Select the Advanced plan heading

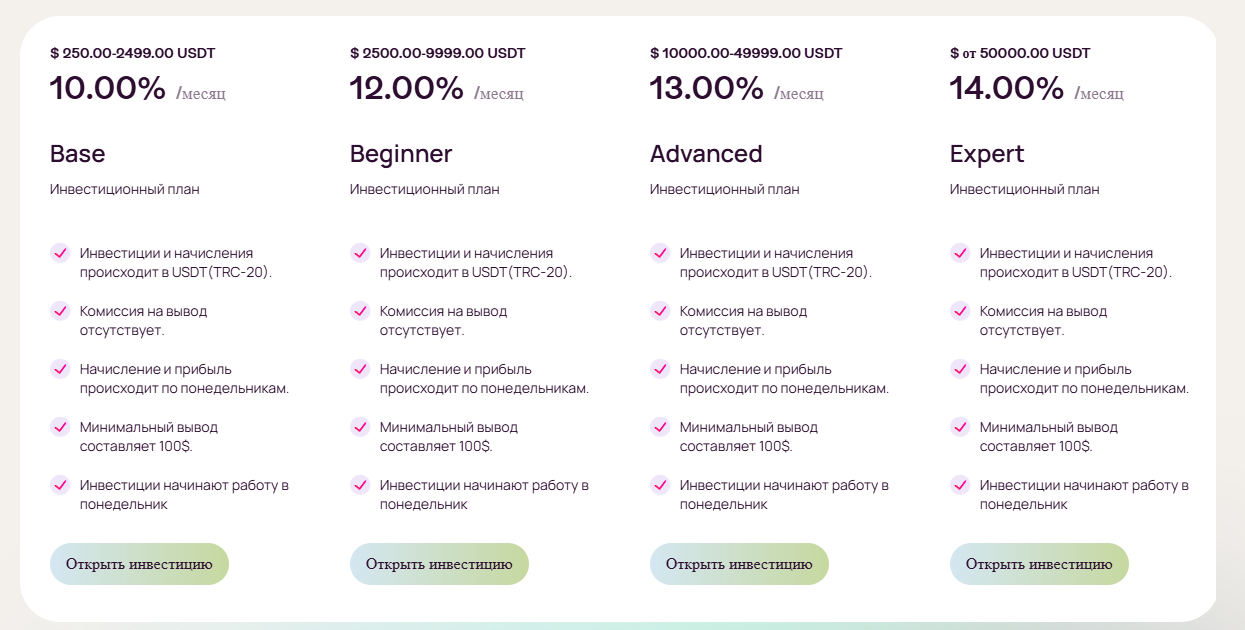point(706,154)
